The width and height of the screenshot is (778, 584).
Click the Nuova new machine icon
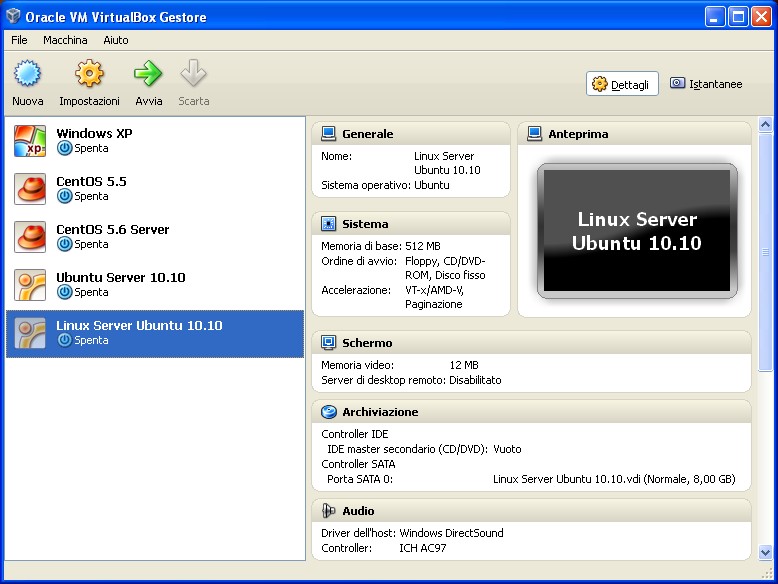coord(27,73)
